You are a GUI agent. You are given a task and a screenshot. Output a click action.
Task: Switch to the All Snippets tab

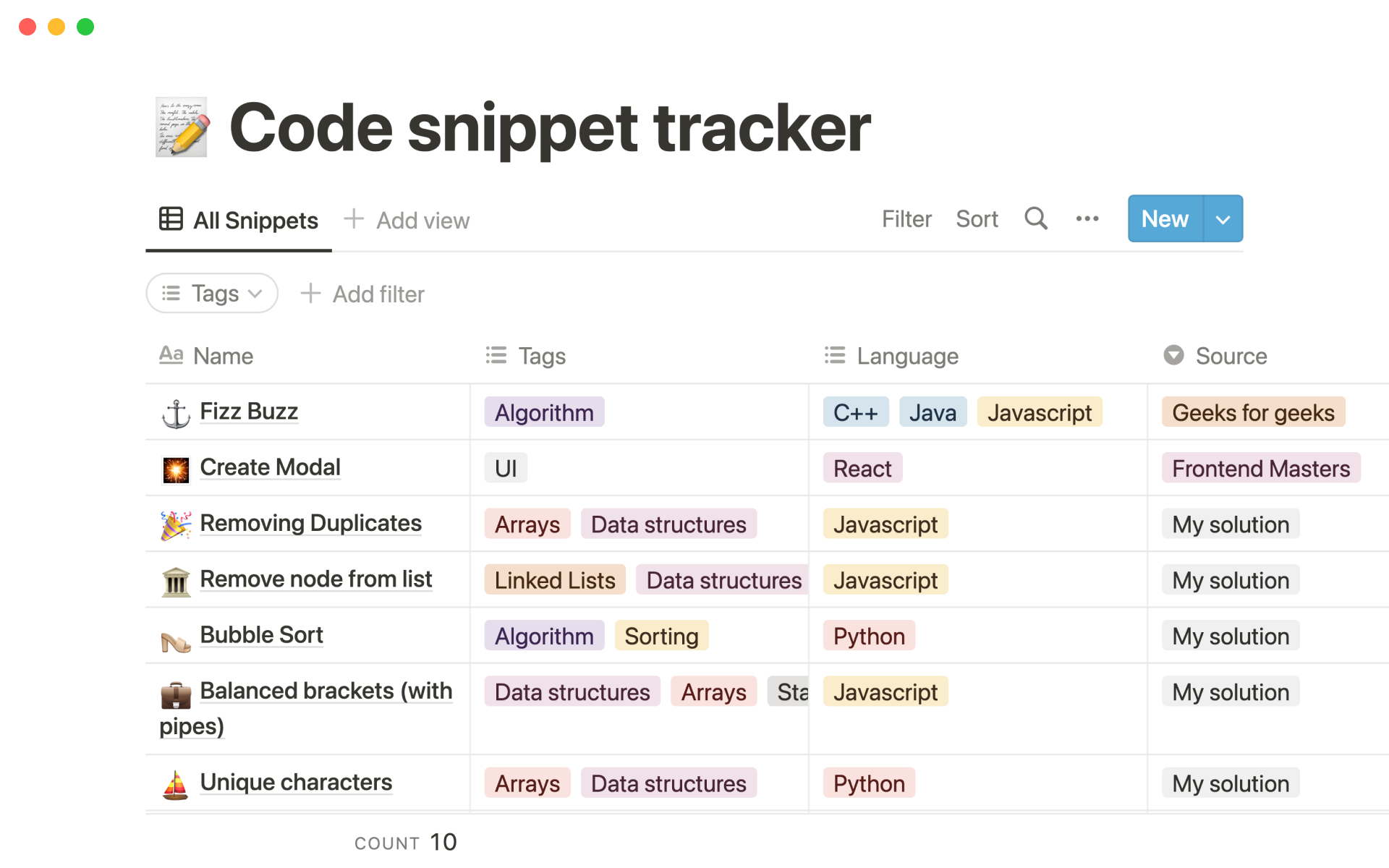point(239,221)
